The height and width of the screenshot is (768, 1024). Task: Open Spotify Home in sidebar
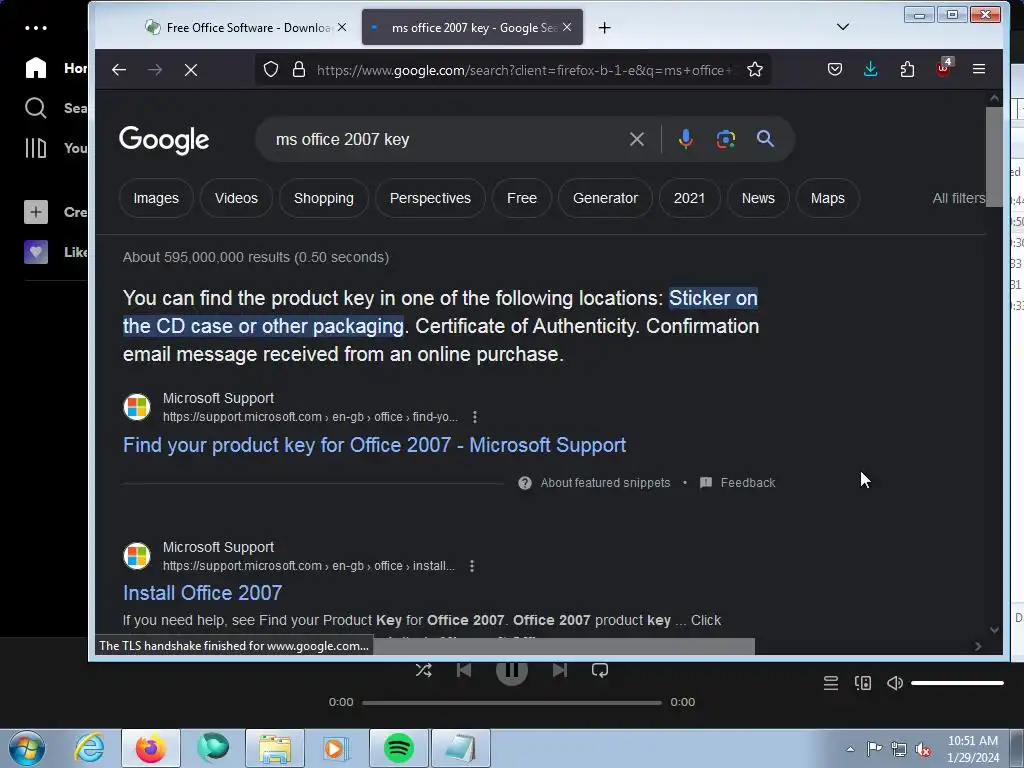pyautogui.click(x=56, y=68)
